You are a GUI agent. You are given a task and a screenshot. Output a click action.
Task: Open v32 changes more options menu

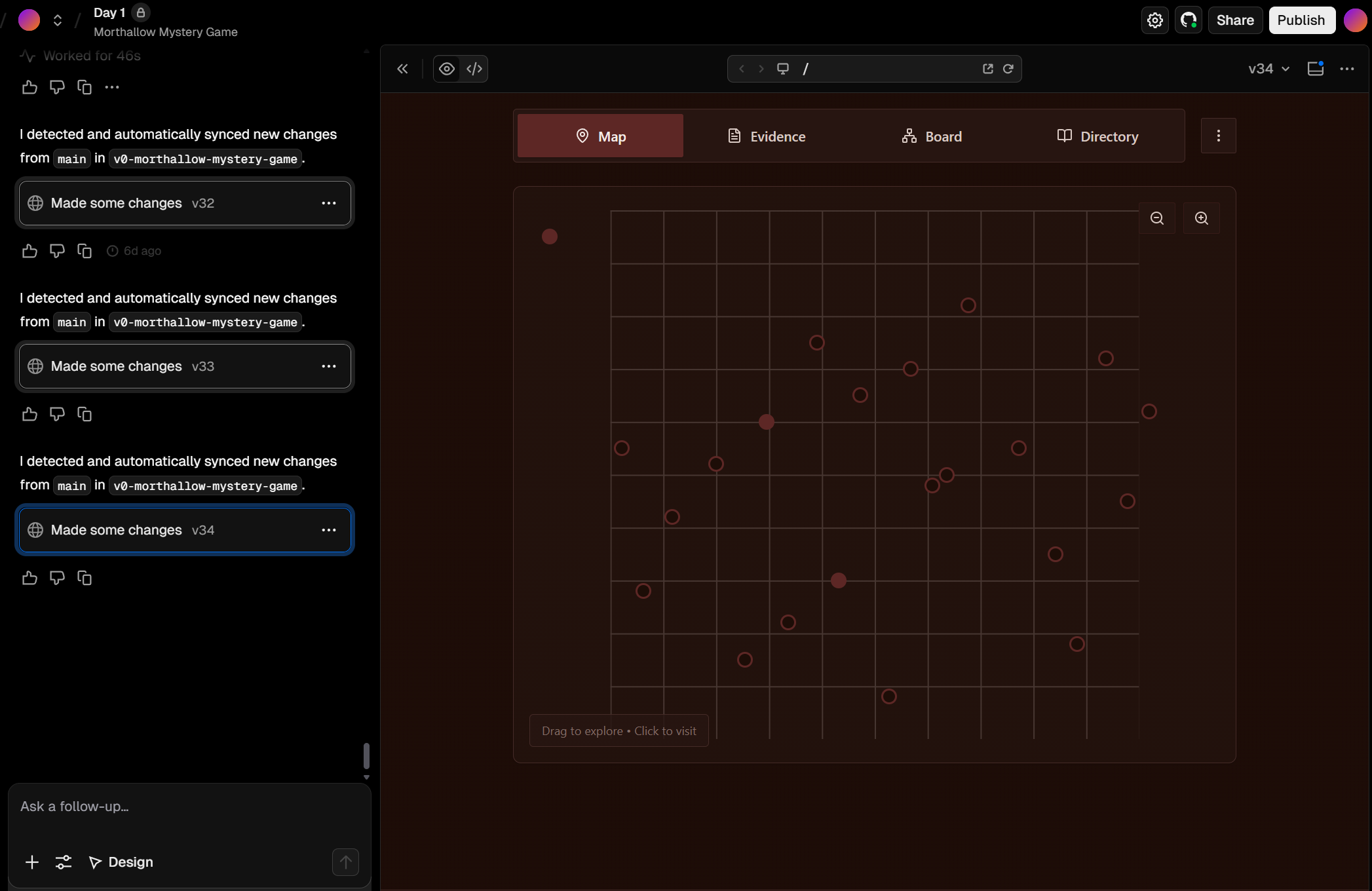[329, 203]
